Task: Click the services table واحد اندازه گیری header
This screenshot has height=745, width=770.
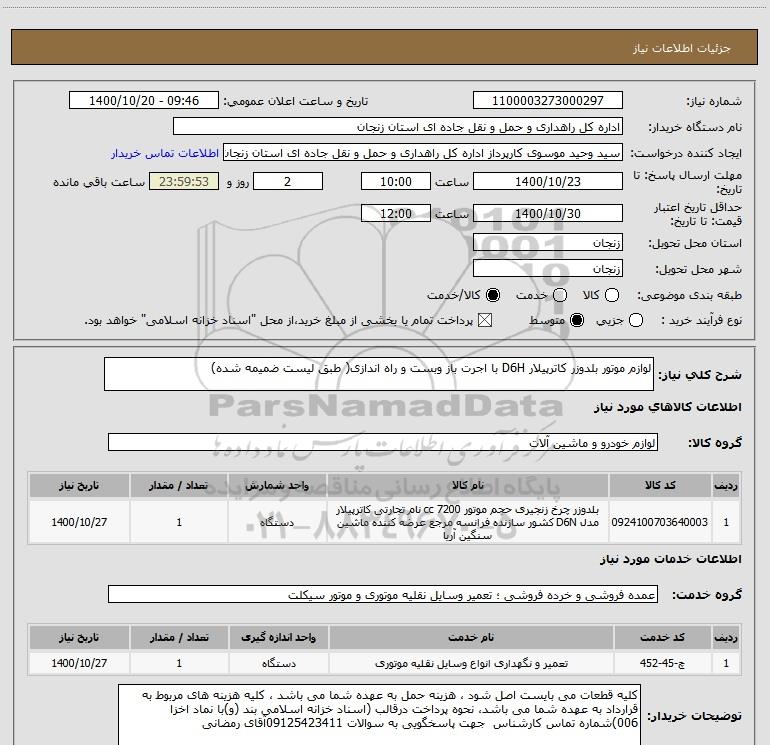Action: click(278, 637)
